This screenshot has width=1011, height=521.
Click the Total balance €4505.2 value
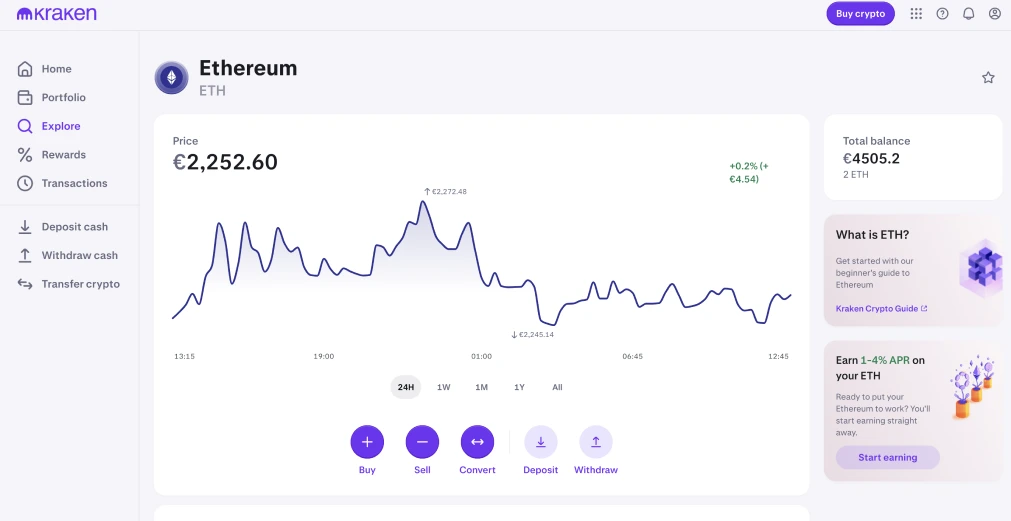point(871,159)
